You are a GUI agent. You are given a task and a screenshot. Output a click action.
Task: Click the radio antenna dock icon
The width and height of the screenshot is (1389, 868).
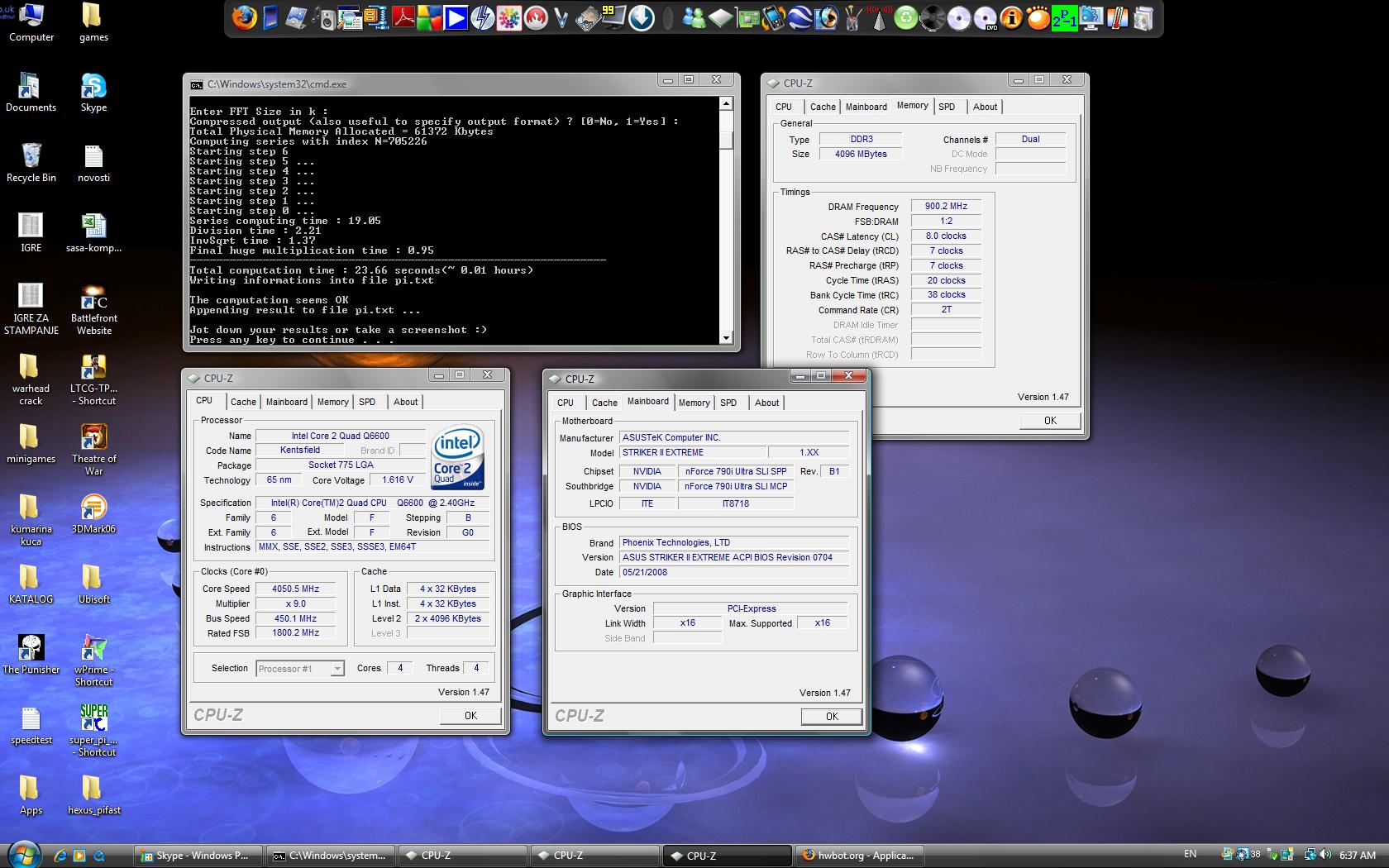[880, 18]
